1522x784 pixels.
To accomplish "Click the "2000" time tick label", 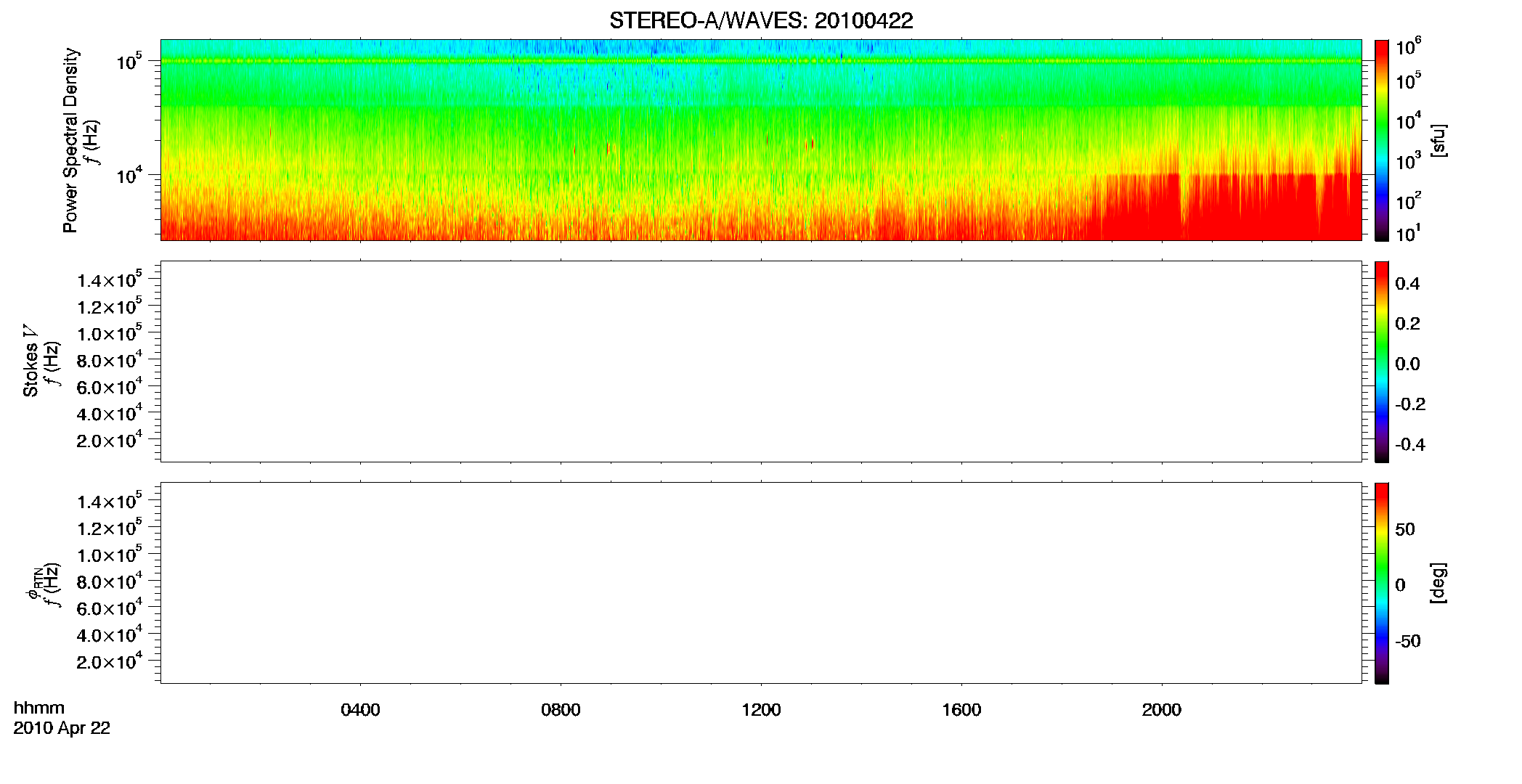I will pos(1162,710).
